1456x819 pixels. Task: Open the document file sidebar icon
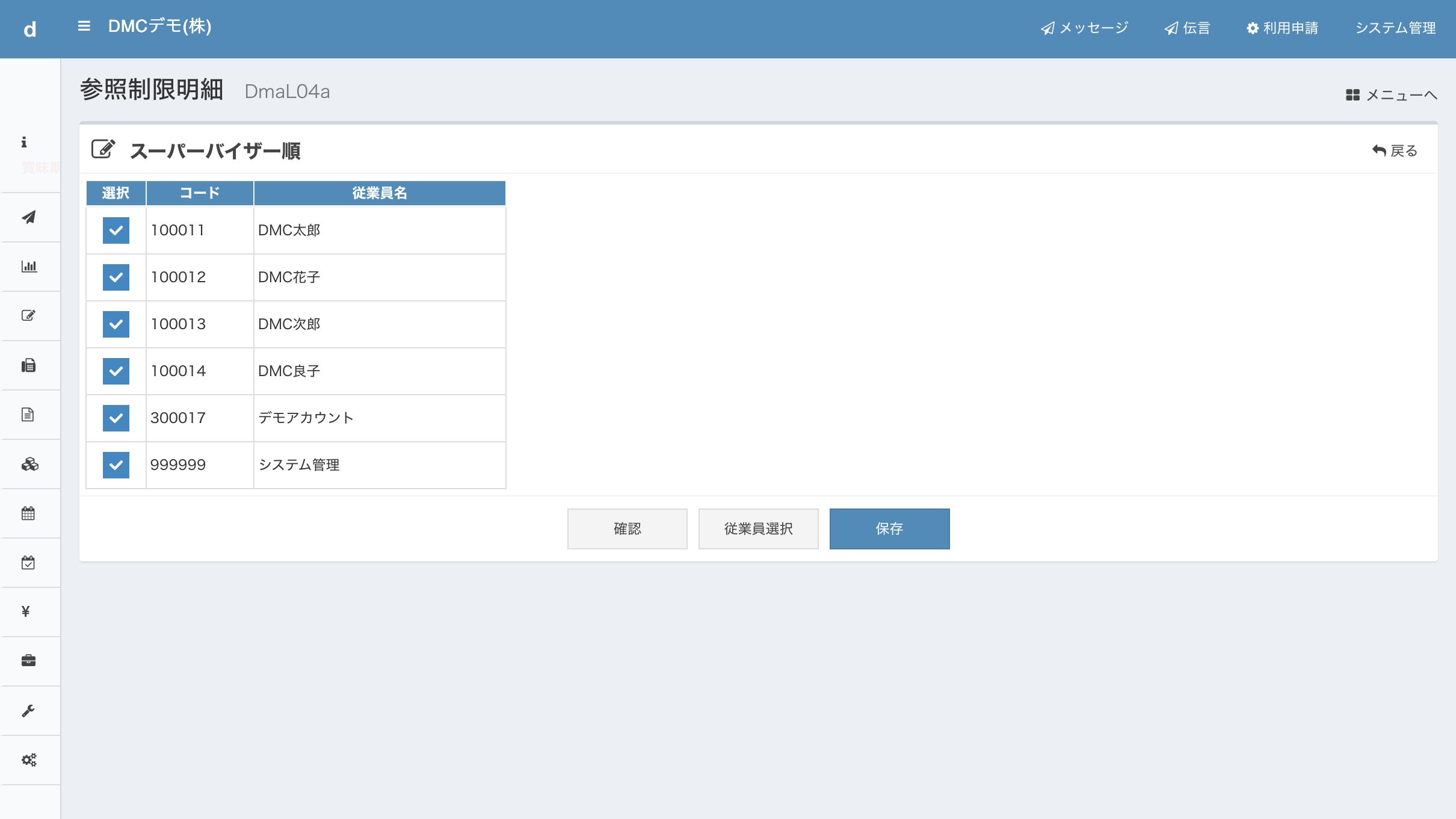28,415
